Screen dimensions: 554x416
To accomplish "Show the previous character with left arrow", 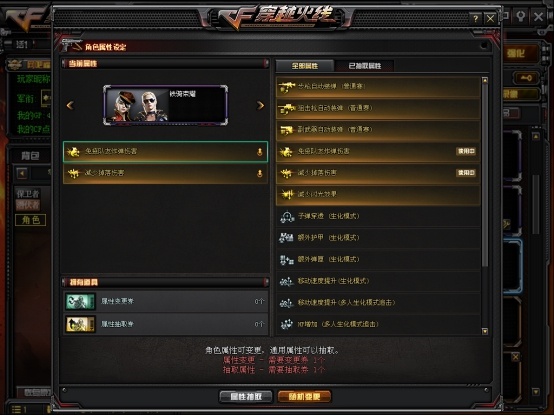I will [x=70, y=105].
